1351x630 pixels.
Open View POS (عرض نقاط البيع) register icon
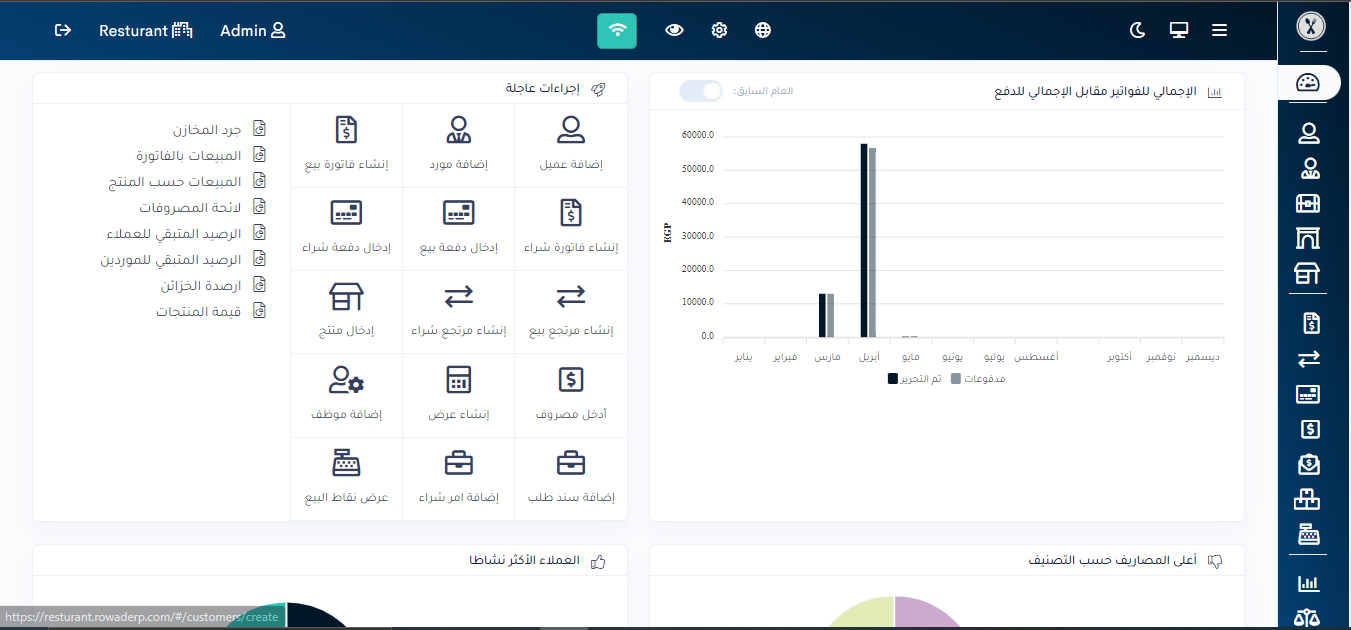point(345,463)
